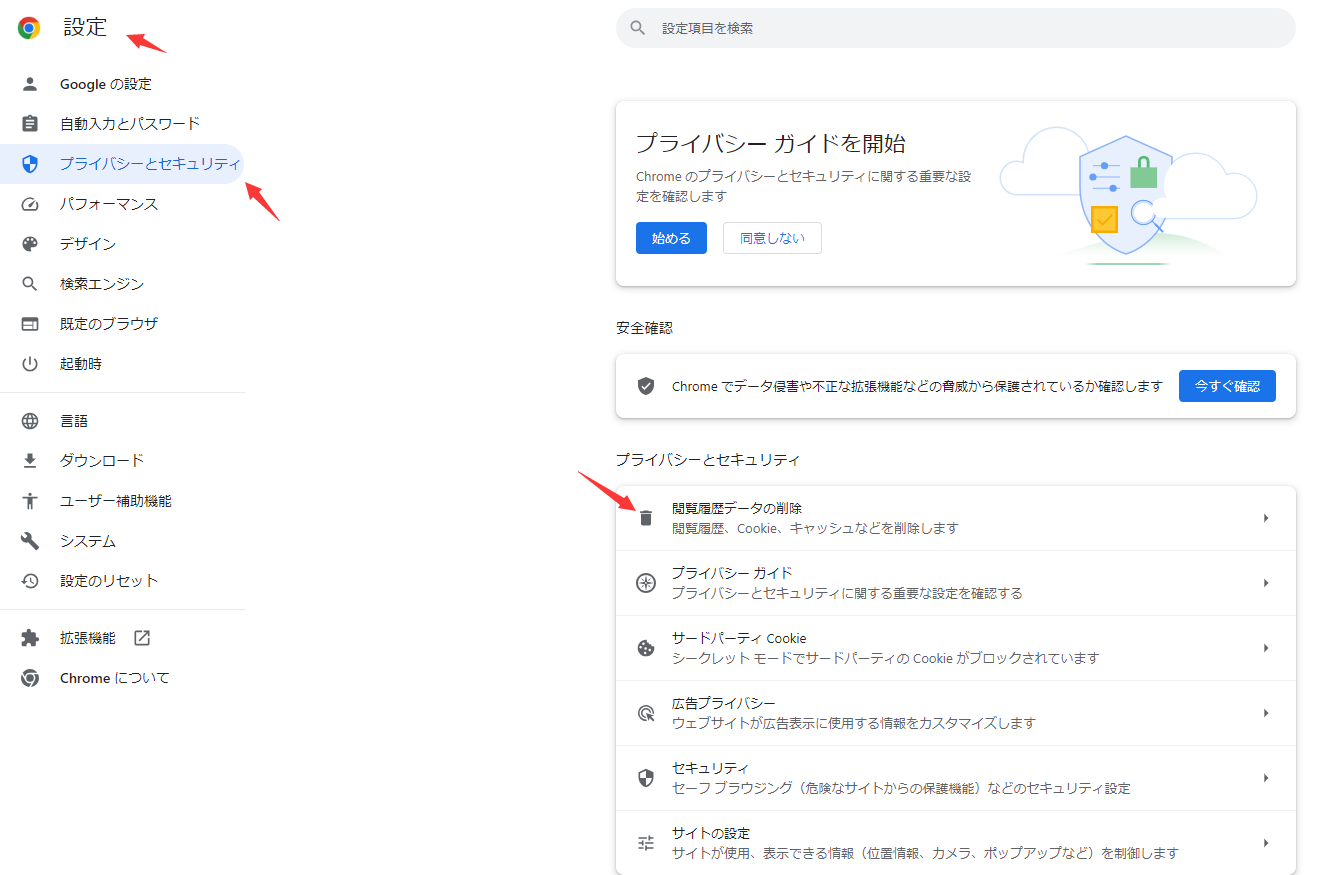
Task: Click the download arrow icon for ダウンロード
Action: (x=30, y=461)
